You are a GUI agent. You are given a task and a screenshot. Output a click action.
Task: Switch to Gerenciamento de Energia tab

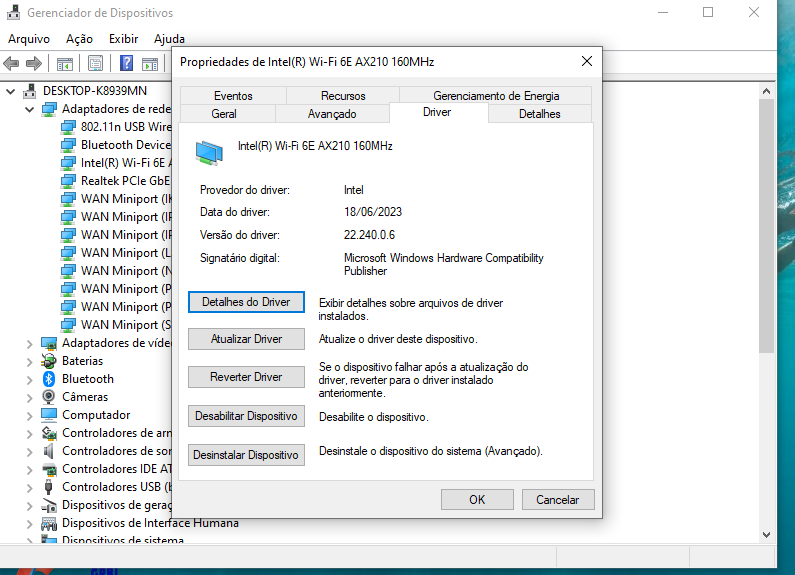[496, 96]
